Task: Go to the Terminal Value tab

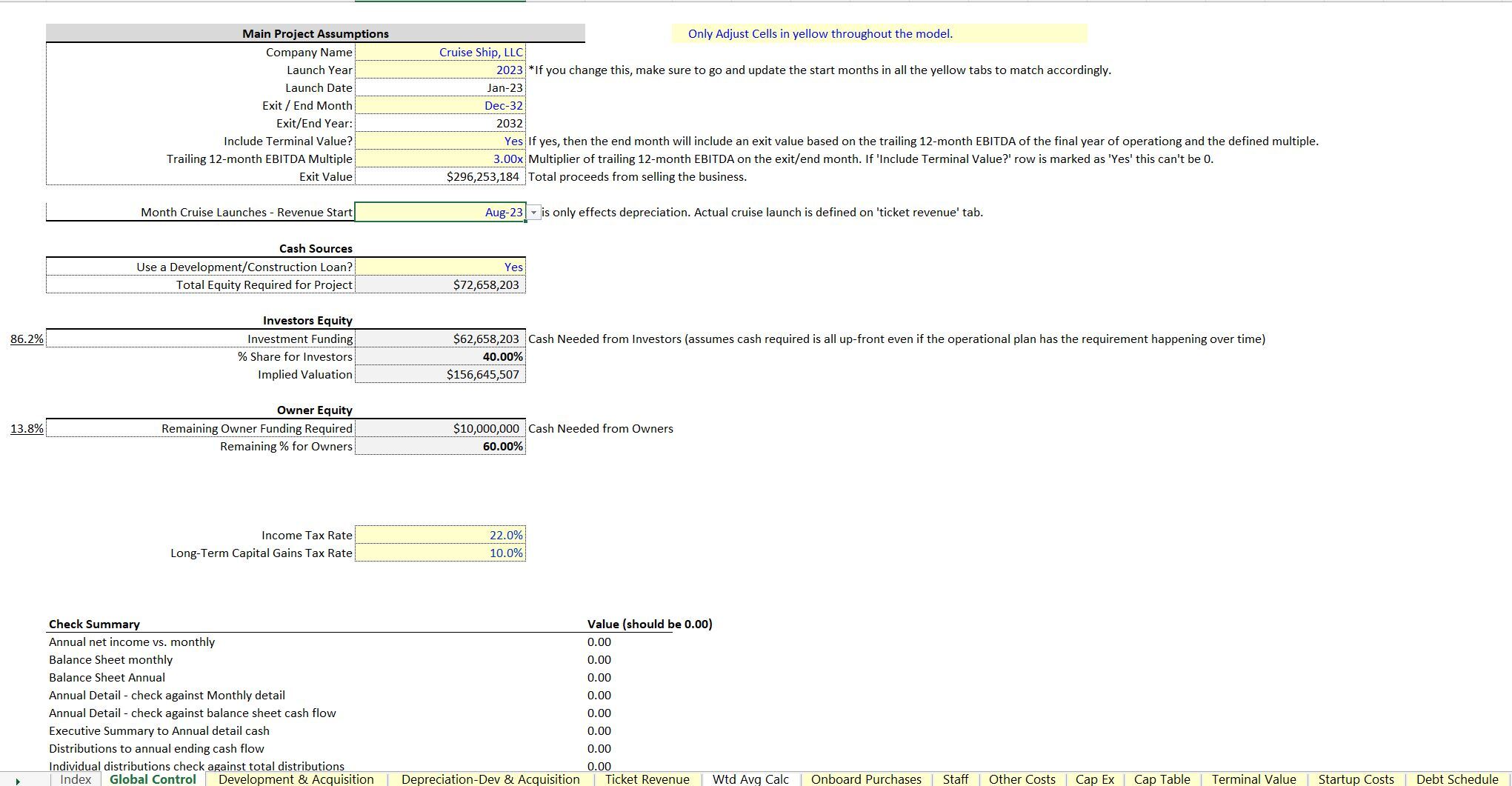Action: coord(1254,779)
